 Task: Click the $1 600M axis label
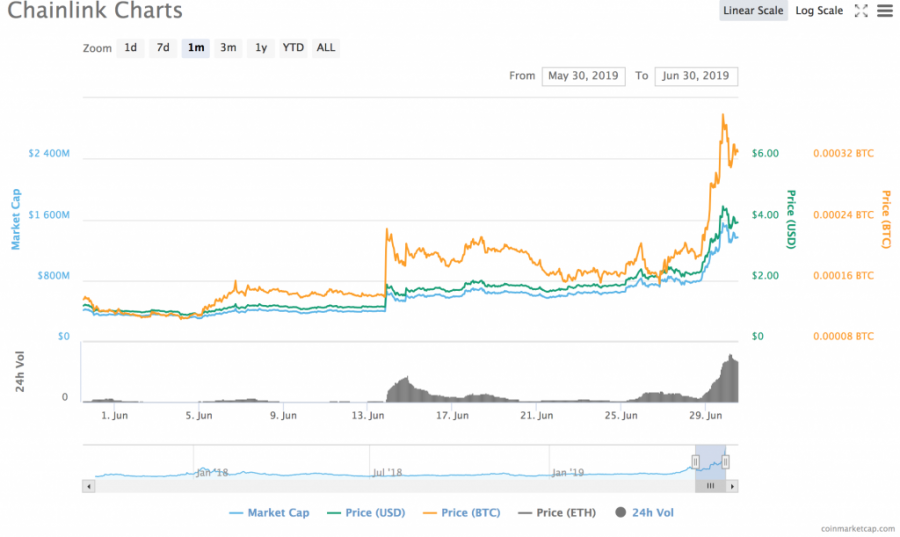tap(49, 215)
